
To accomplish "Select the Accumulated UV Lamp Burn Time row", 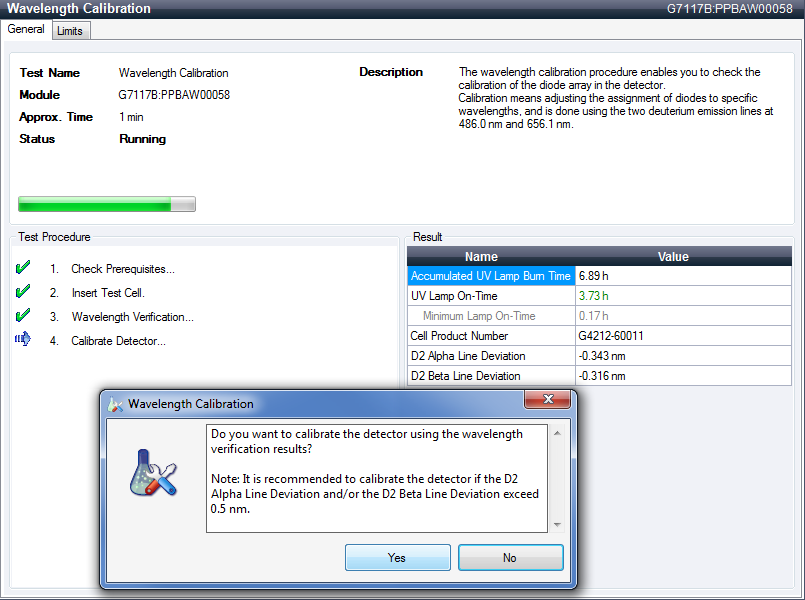I will pyautogui.click(x=599, y=276).
